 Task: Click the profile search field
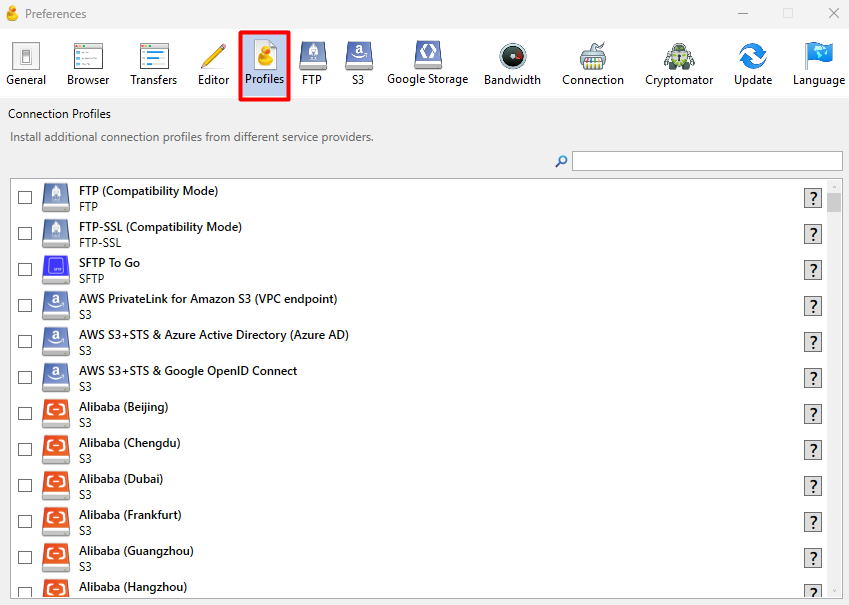[x=706, y=161]
